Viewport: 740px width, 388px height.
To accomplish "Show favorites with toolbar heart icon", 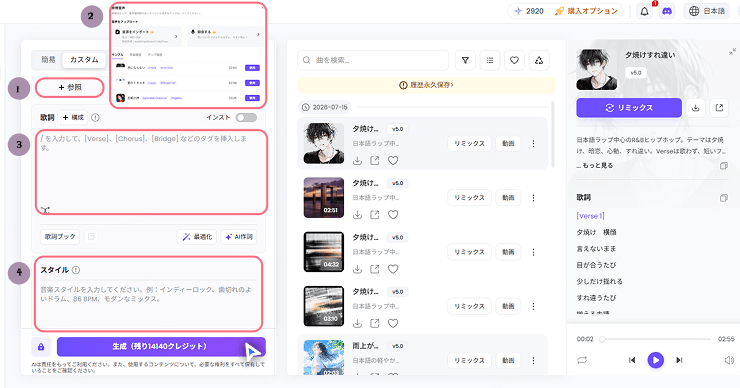I will pos(514,60).
